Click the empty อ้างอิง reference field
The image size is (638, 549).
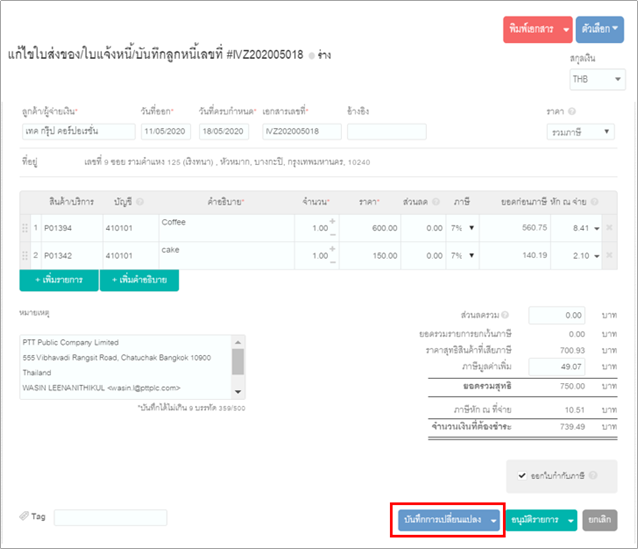pyautogui.click(x=387, y=131)
